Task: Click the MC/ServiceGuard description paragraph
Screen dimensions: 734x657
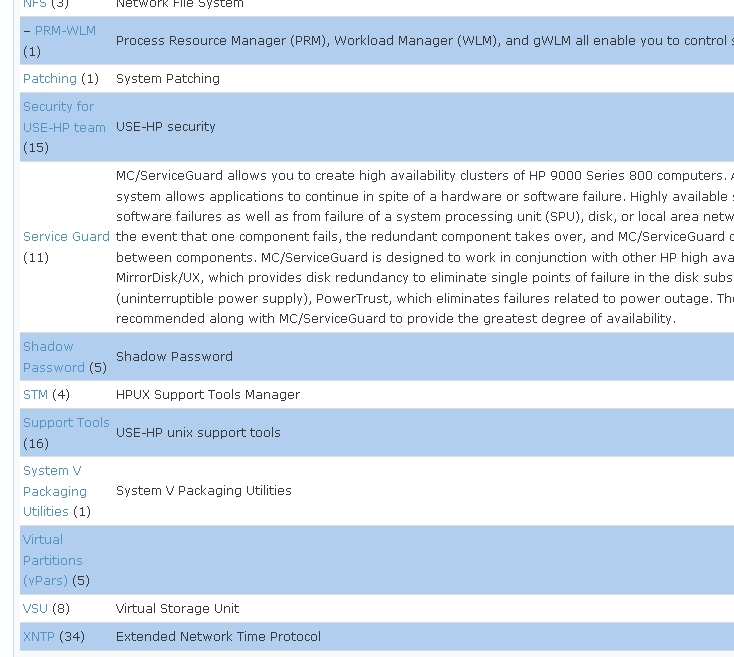Action: click(425, 247)
